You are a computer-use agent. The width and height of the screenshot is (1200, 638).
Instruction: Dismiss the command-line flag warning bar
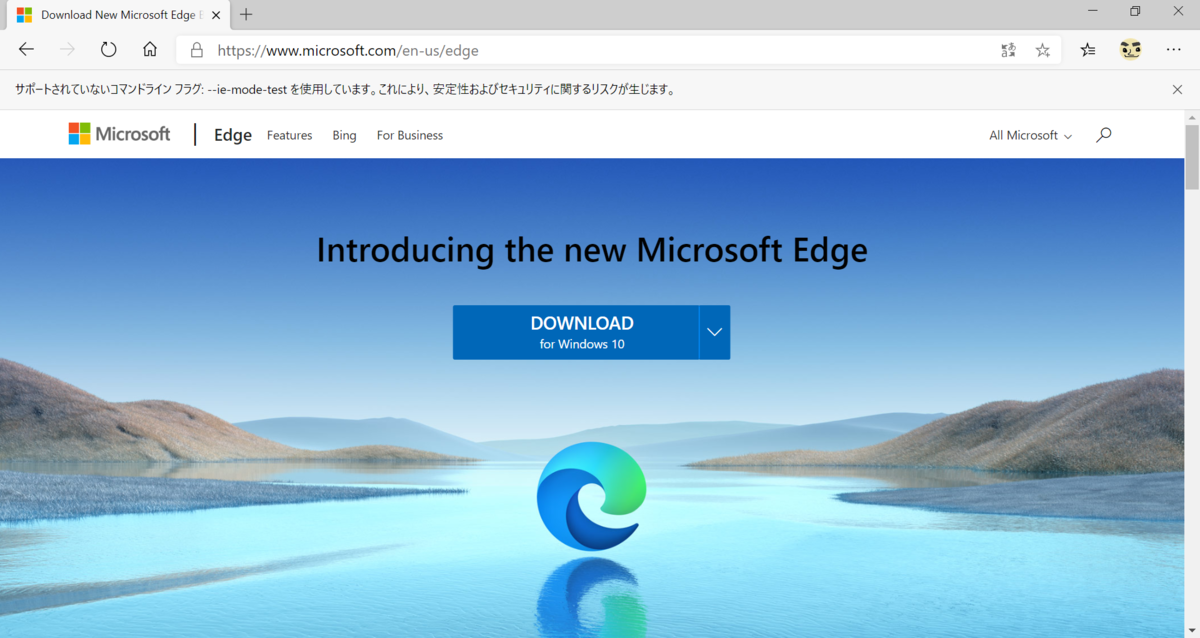[x=1177, y=89]
